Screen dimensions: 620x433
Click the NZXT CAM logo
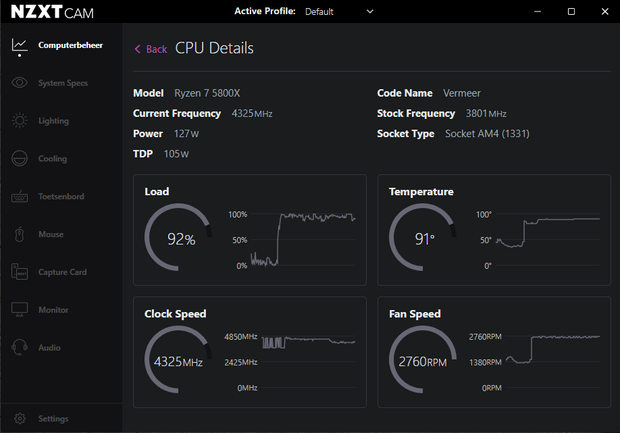[52, 12]
